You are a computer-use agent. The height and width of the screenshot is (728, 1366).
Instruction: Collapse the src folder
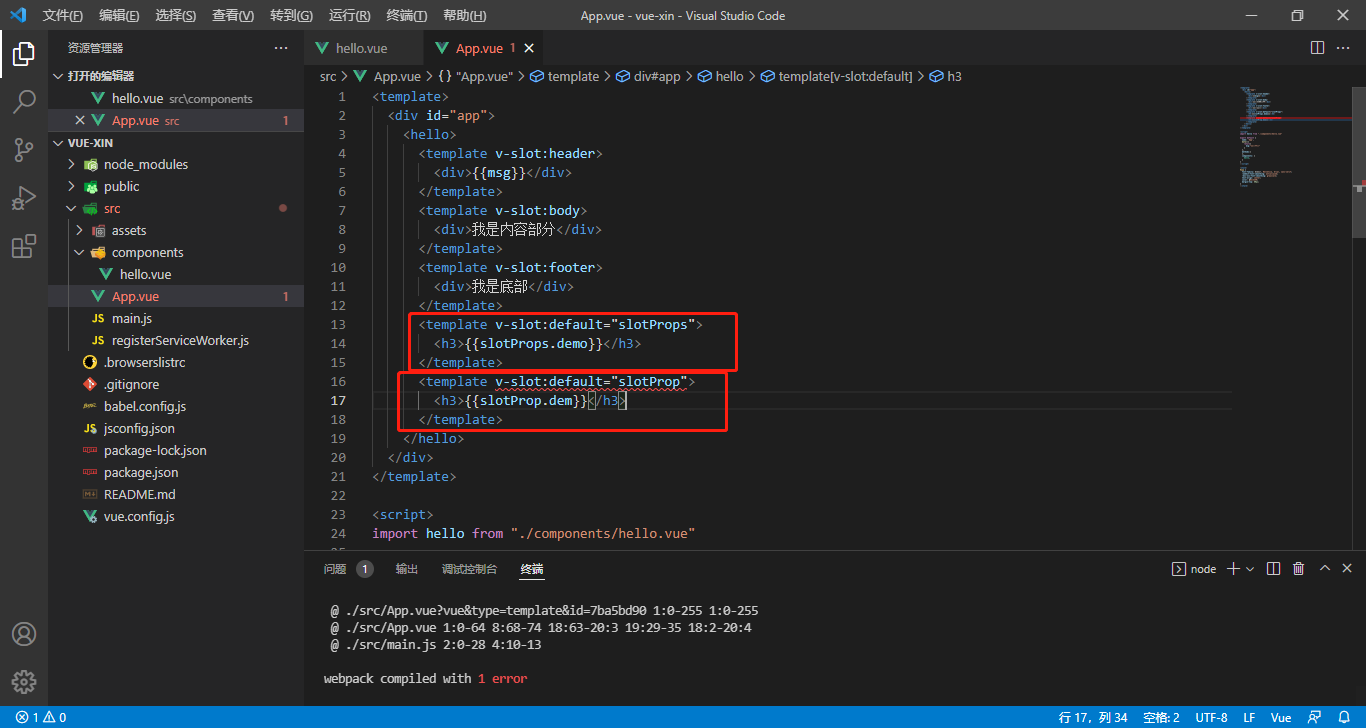pos(176,208)
